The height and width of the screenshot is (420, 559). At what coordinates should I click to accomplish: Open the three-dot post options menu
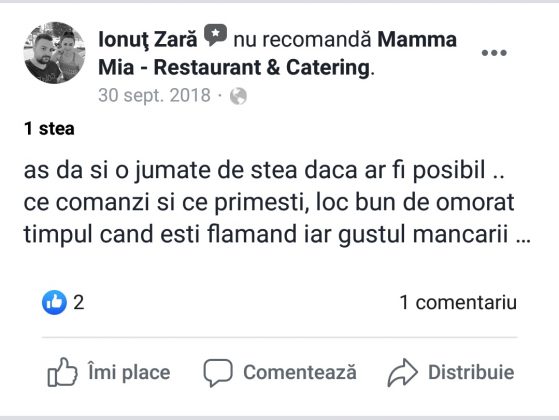[x=494, y=53]
